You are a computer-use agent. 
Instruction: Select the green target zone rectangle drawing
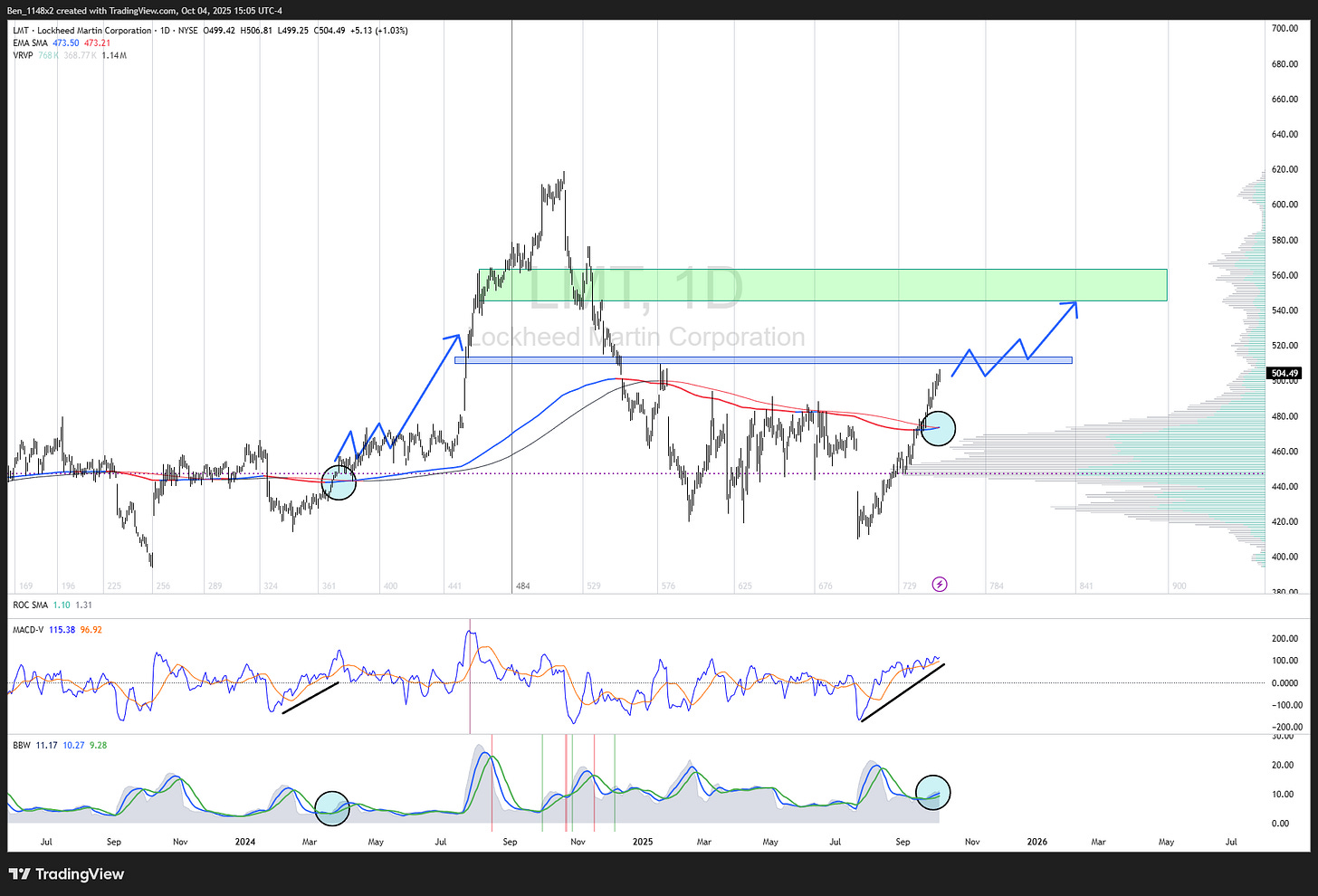[x=823, y=285]
